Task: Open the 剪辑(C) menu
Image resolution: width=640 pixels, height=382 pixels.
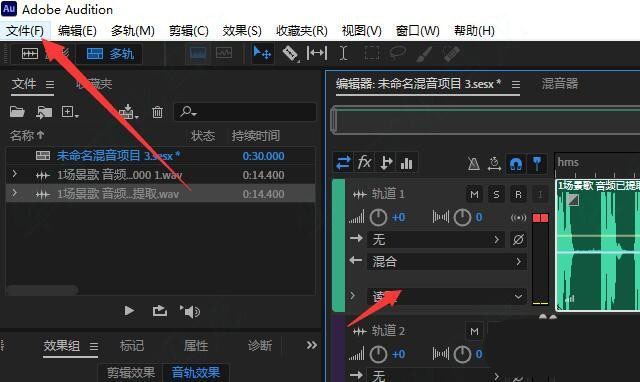Action: coord(189,31)
